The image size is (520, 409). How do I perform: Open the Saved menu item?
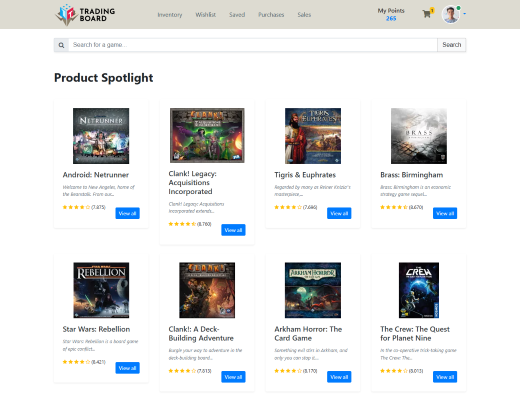pyautogui.click(x=237, y=15)
